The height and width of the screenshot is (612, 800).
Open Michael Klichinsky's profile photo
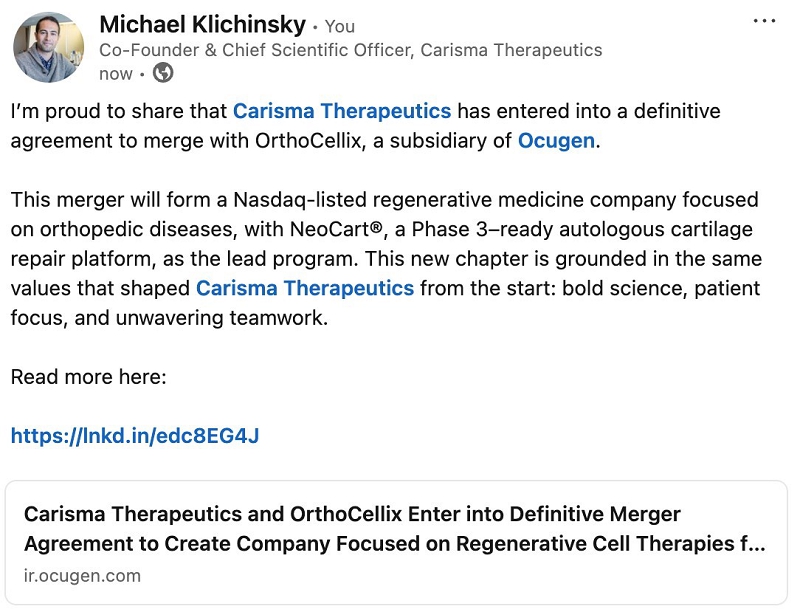pyautogui.click(x=48, y=47)
